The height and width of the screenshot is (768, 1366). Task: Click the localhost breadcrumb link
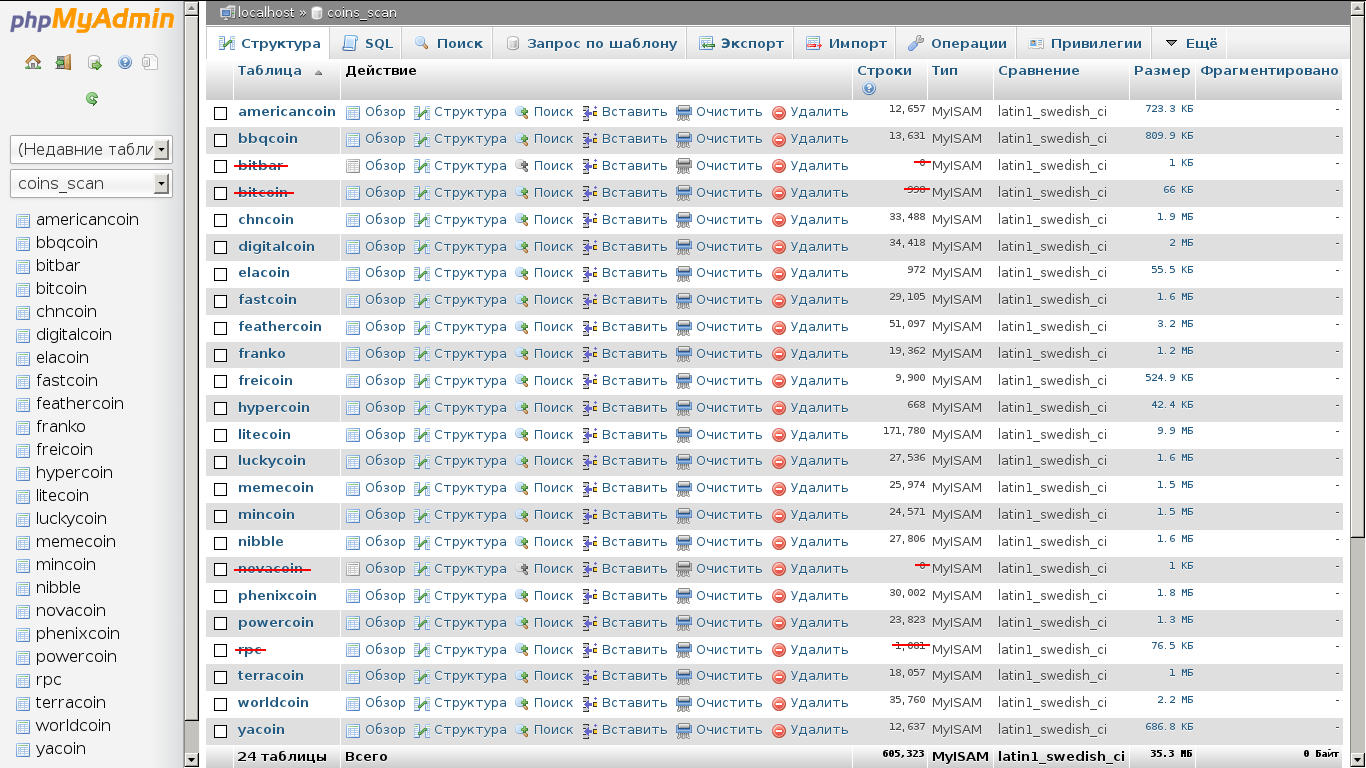268,13
